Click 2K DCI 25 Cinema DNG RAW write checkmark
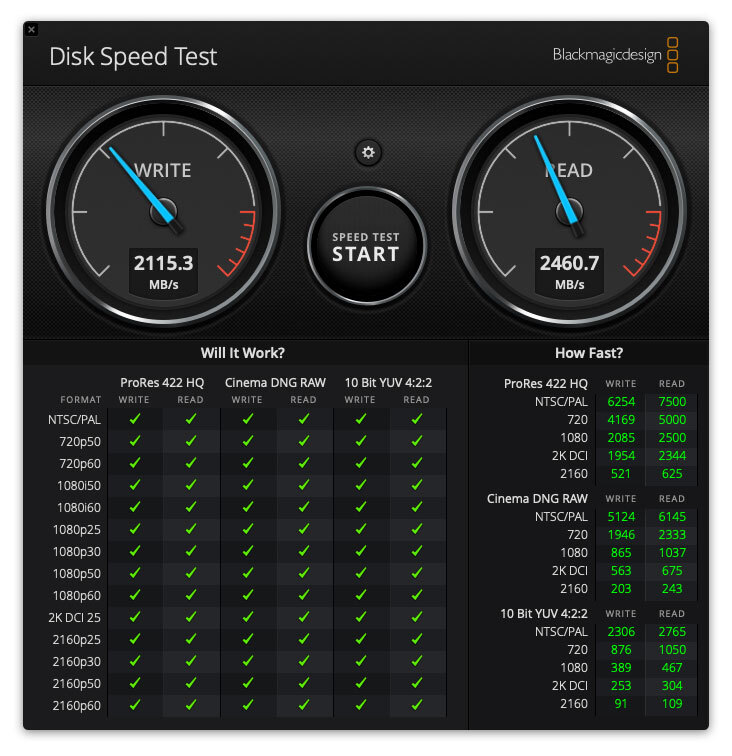This screenshot has height=756, width=732. 247,617
